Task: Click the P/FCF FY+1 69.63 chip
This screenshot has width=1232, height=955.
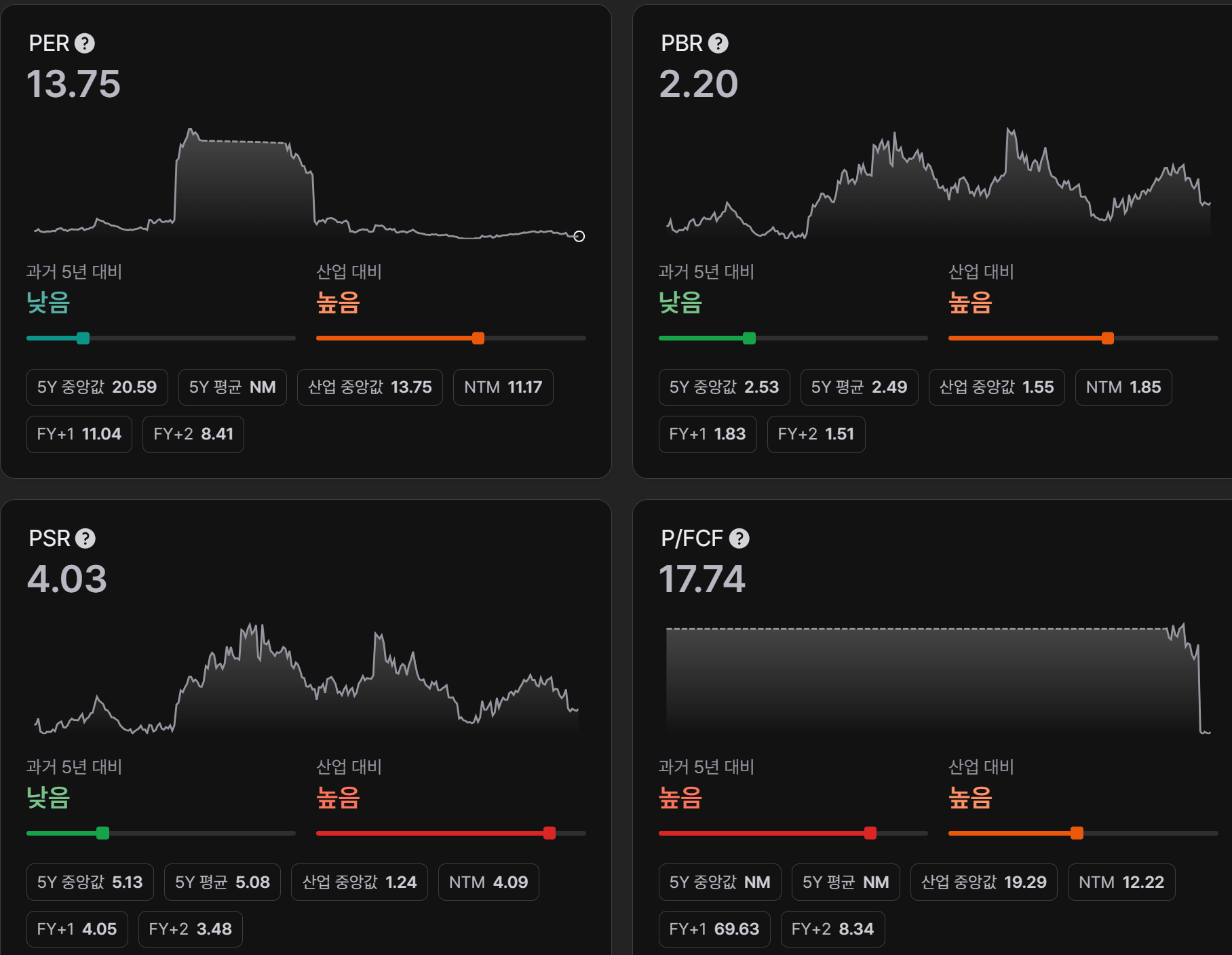Action: click(x=714, y=929)
